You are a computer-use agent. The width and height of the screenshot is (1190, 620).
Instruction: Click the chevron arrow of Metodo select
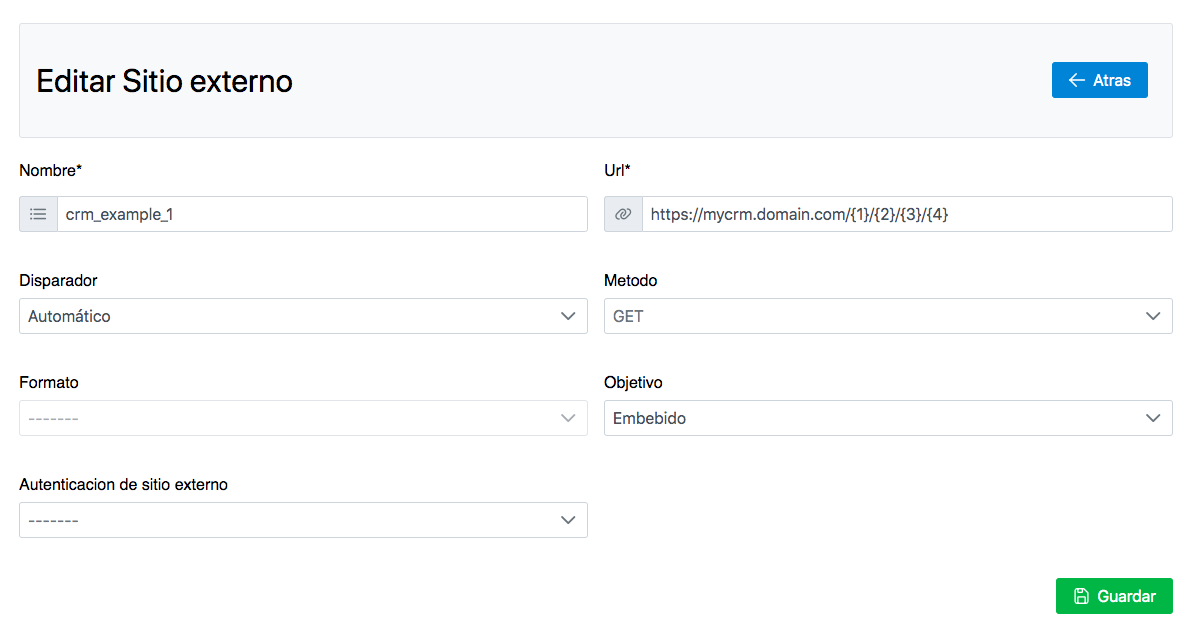point(1153,316)
